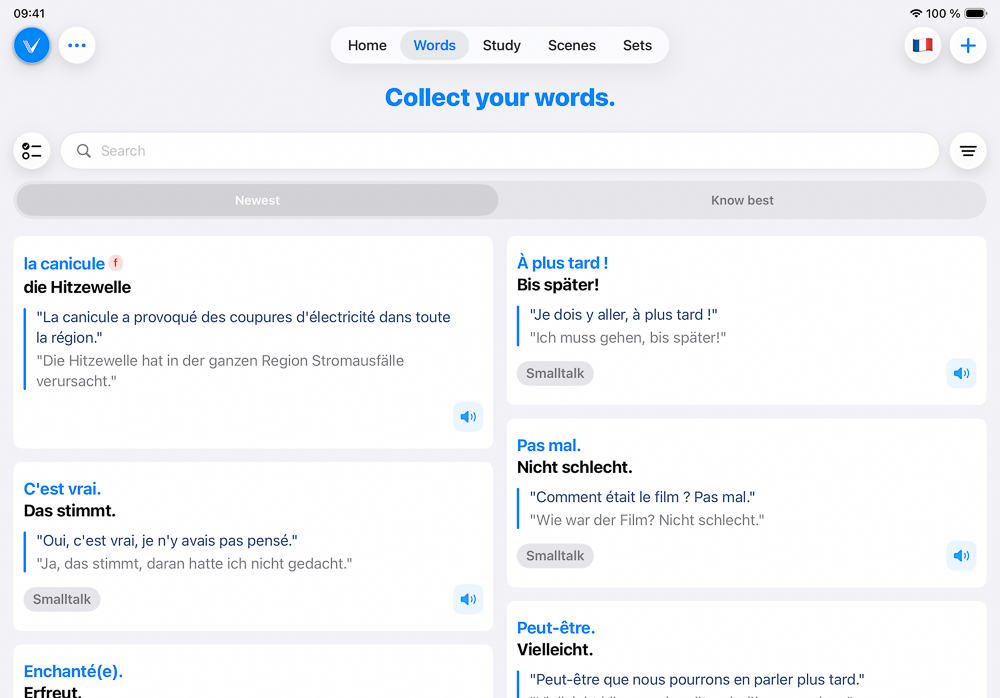
Task: Tap Smalltalk tag under C'est vrai
Action: click(x=62, y=599)
